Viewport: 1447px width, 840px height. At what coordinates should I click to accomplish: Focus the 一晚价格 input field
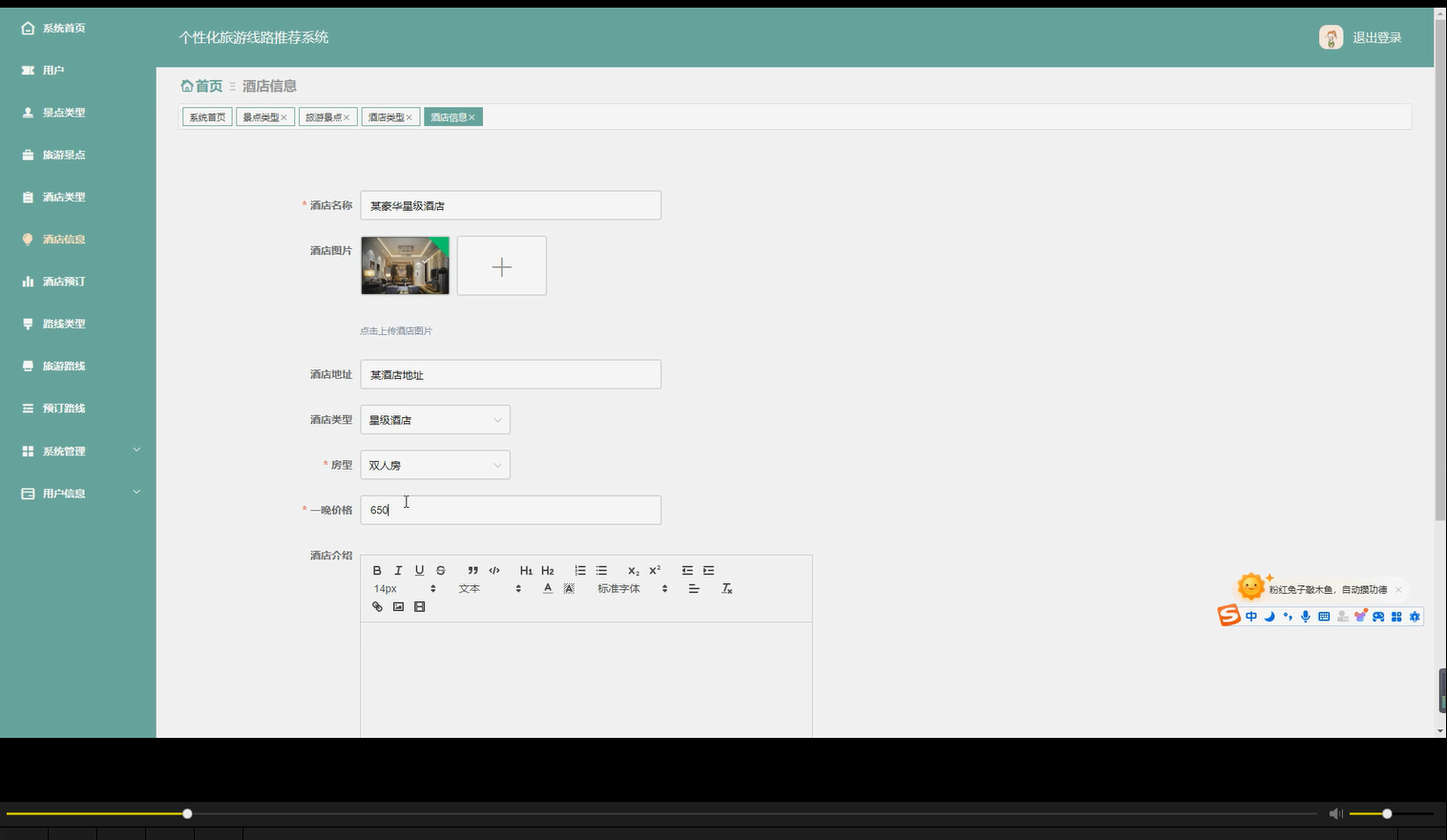coord(511,510)
